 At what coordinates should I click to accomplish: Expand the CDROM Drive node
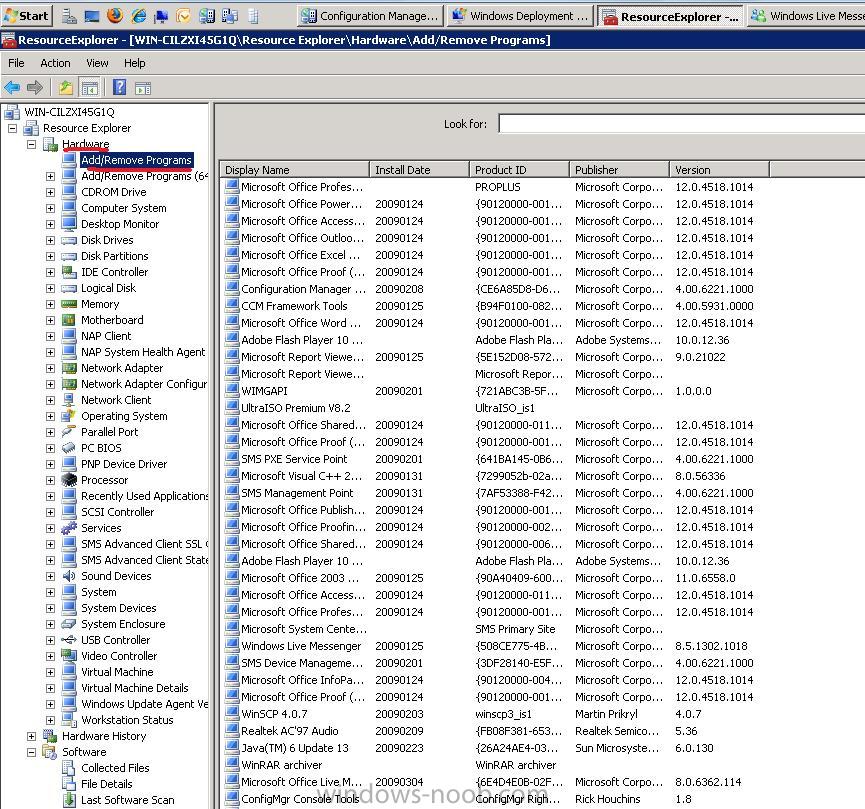tap(50, 192)
